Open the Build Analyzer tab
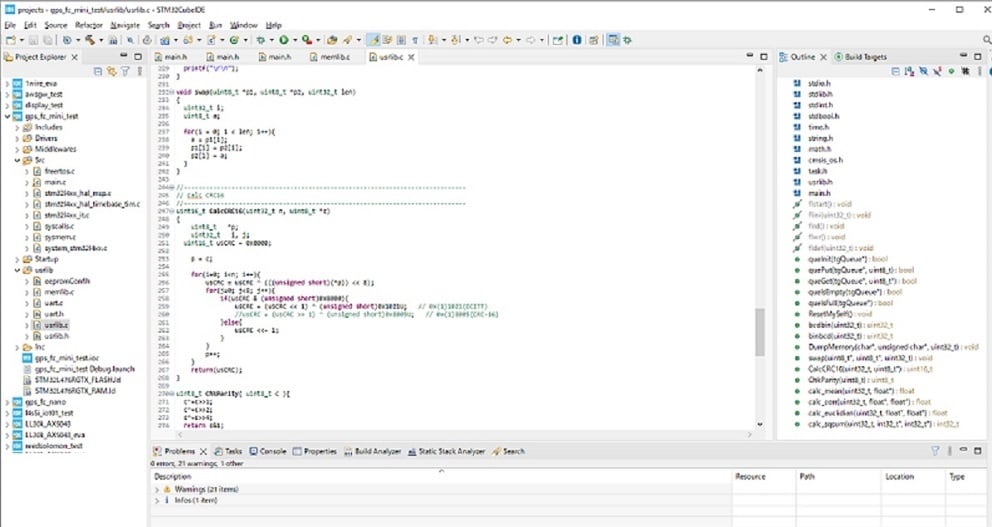The image size is (992, 527). [x=373, y=451]
